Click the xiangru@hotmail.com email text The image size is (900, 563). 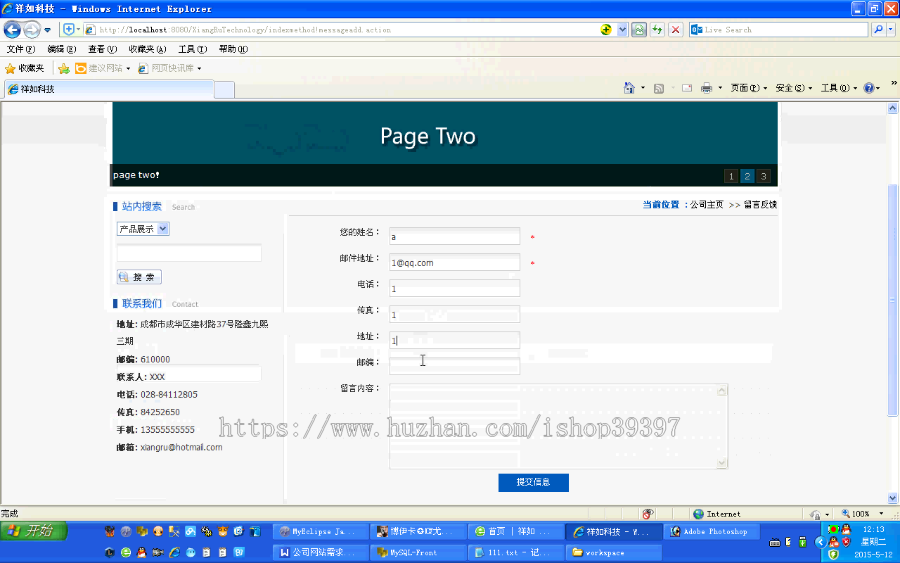click(x=181, y=447)
